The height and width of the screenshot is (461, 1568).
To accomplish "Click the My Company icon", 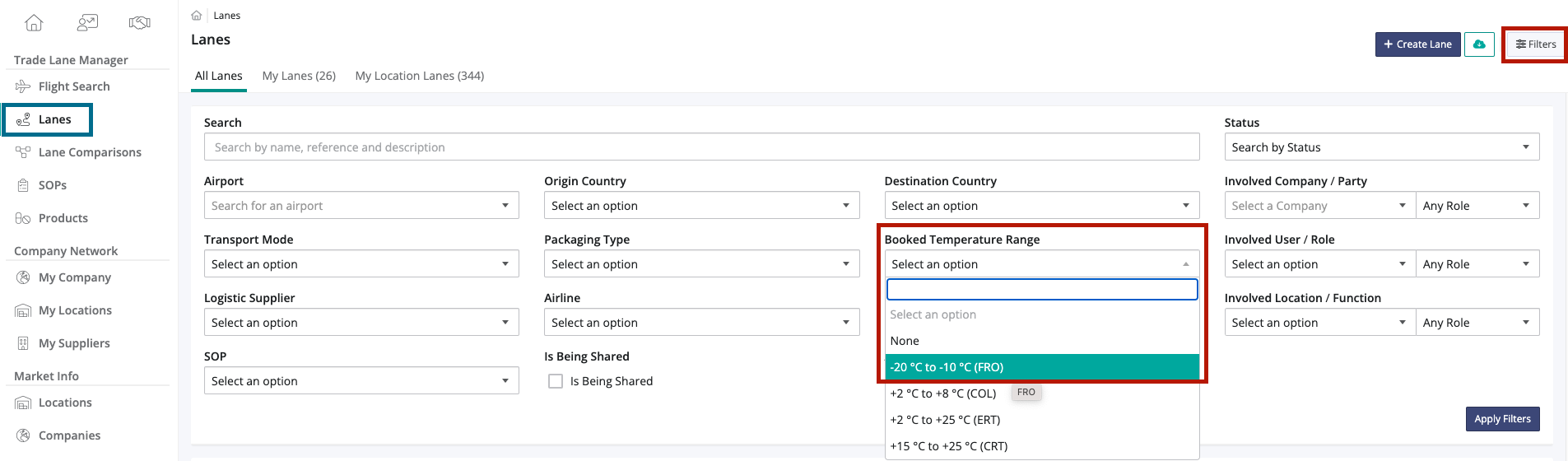I will [23, 277].
